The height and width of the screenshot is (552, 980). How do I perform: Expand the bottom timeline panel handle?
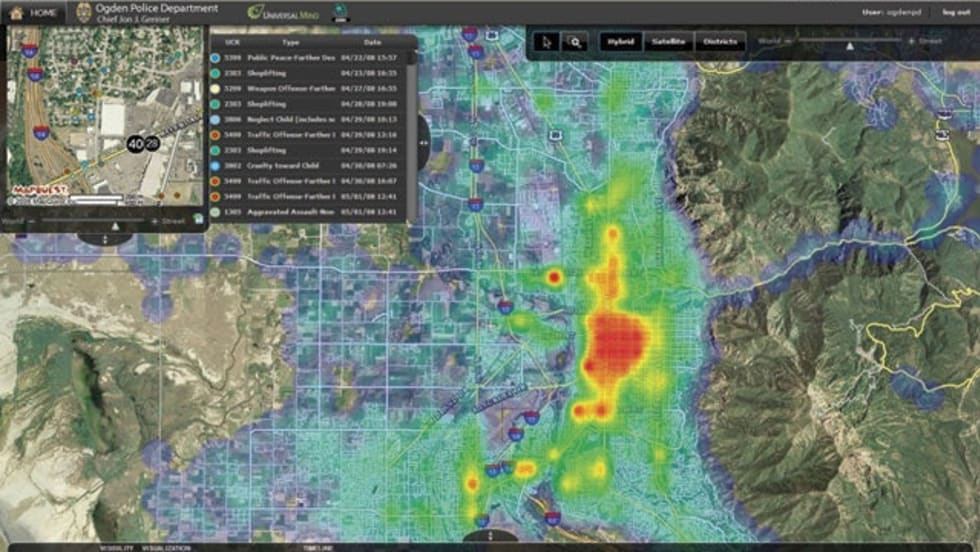(490, 537)
